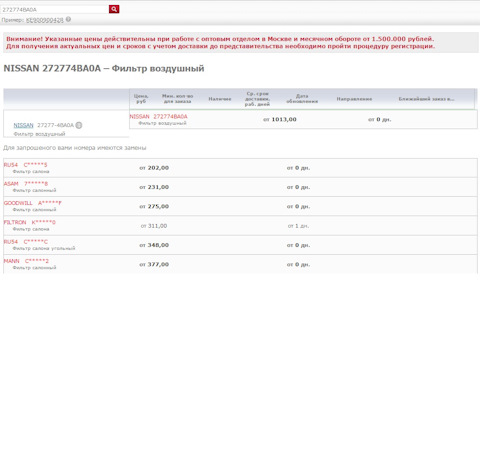Select the ASAM 7*****8 replacement
Image resolution: width=480 pixels, height=451 pixels.
[x=240, y=187]
